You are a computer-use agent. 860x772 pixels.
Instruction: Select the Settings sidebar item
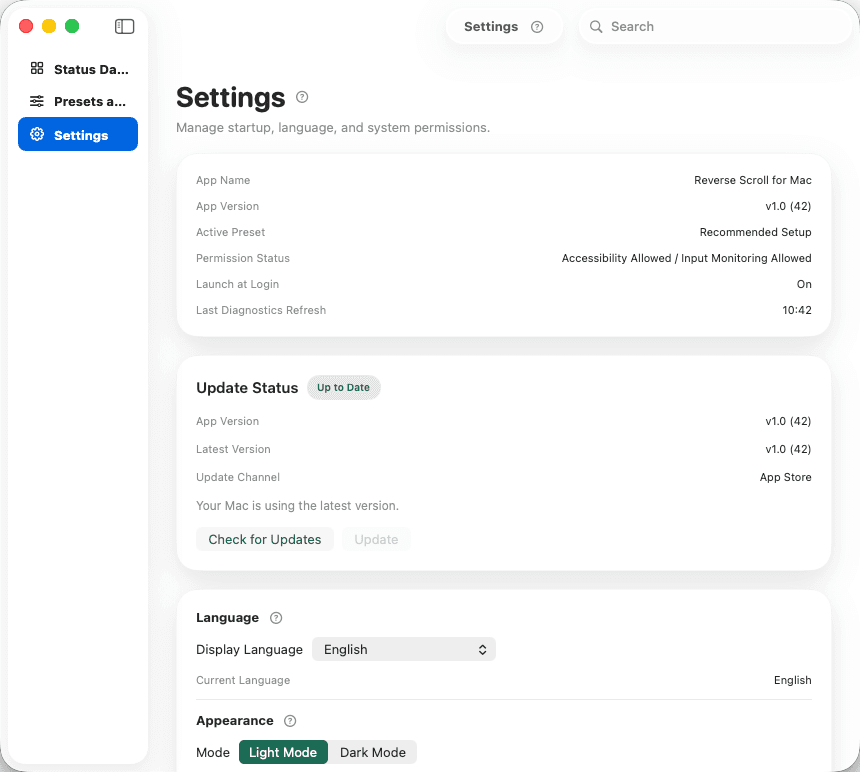pyautogui.click(x=78, y=134)
